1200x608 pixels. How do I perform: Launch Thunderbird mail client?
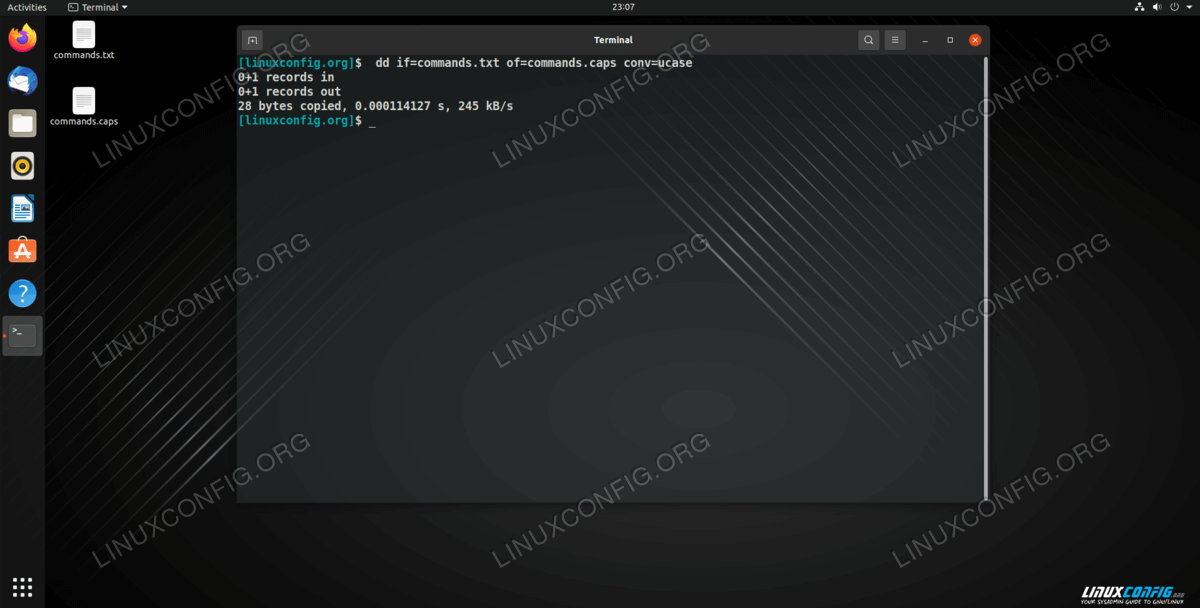click(22, 81)
